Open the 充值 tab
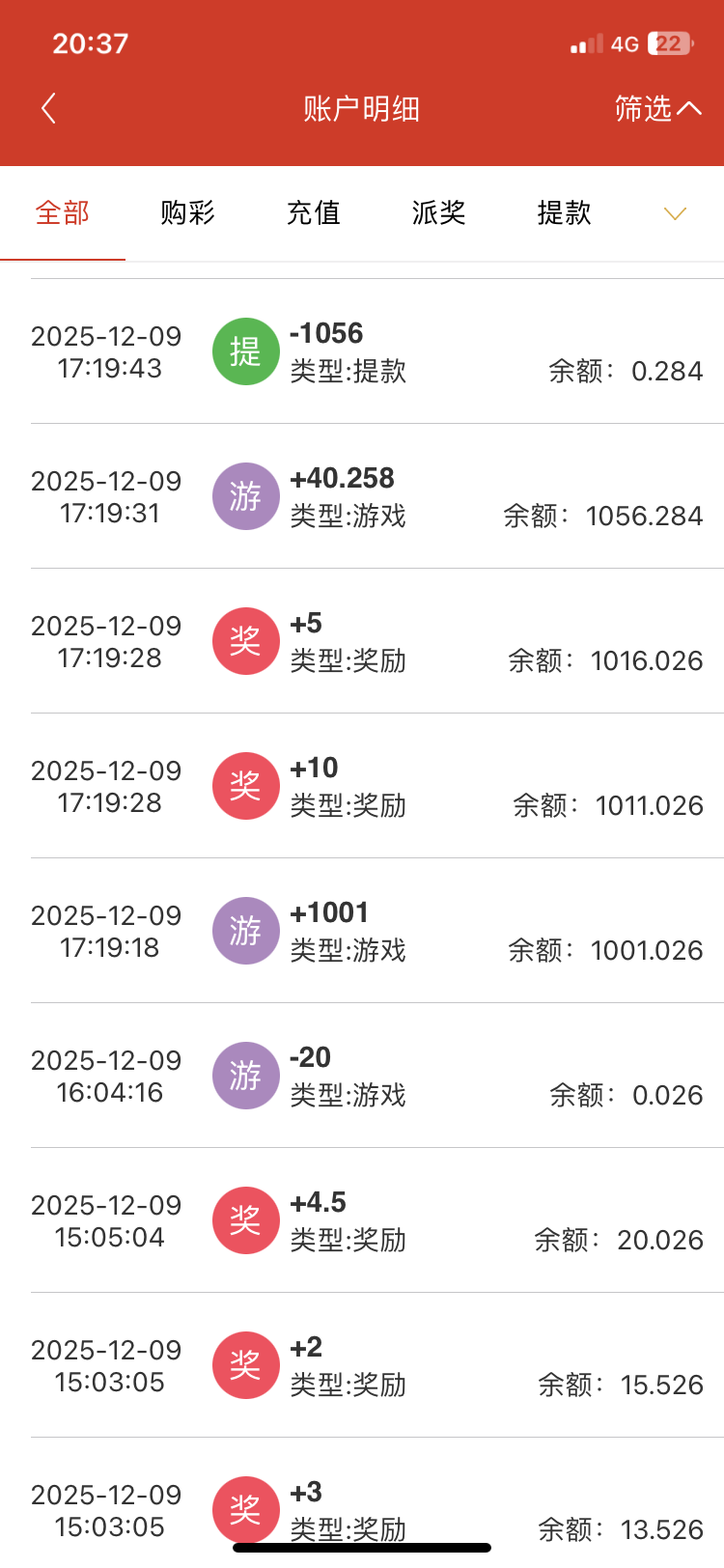 click(x=313, y=212)
